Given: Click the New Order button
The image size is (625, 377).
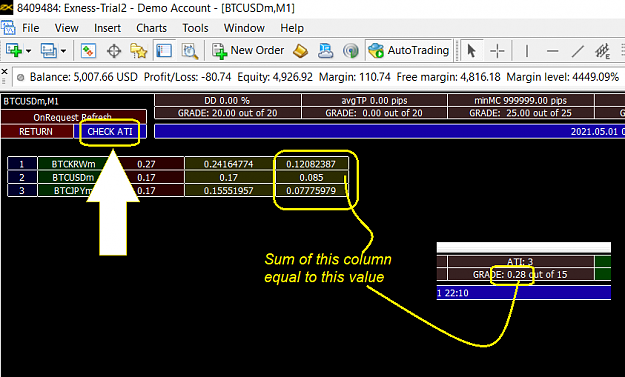Looking at the screenshot, I should click(248, 51).
